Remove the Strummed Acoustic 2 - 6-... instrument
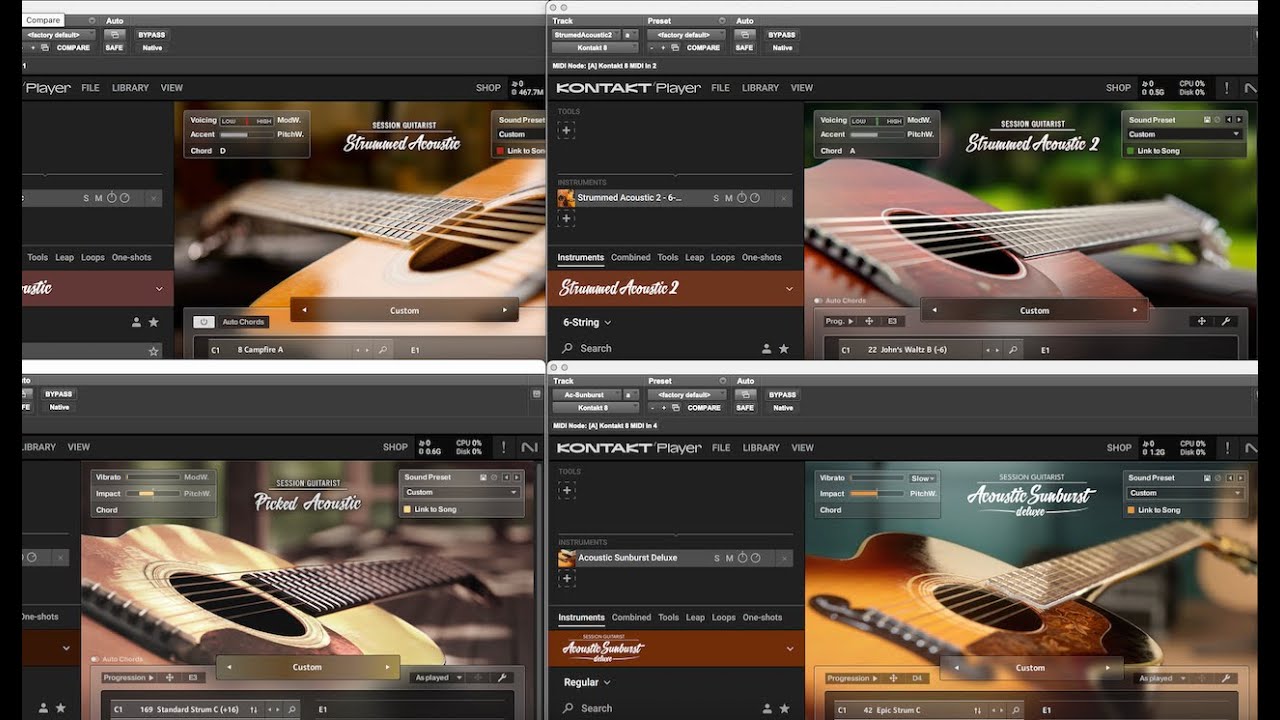The width and height of the screenshot is (1280, 720). tap(783, 198)
